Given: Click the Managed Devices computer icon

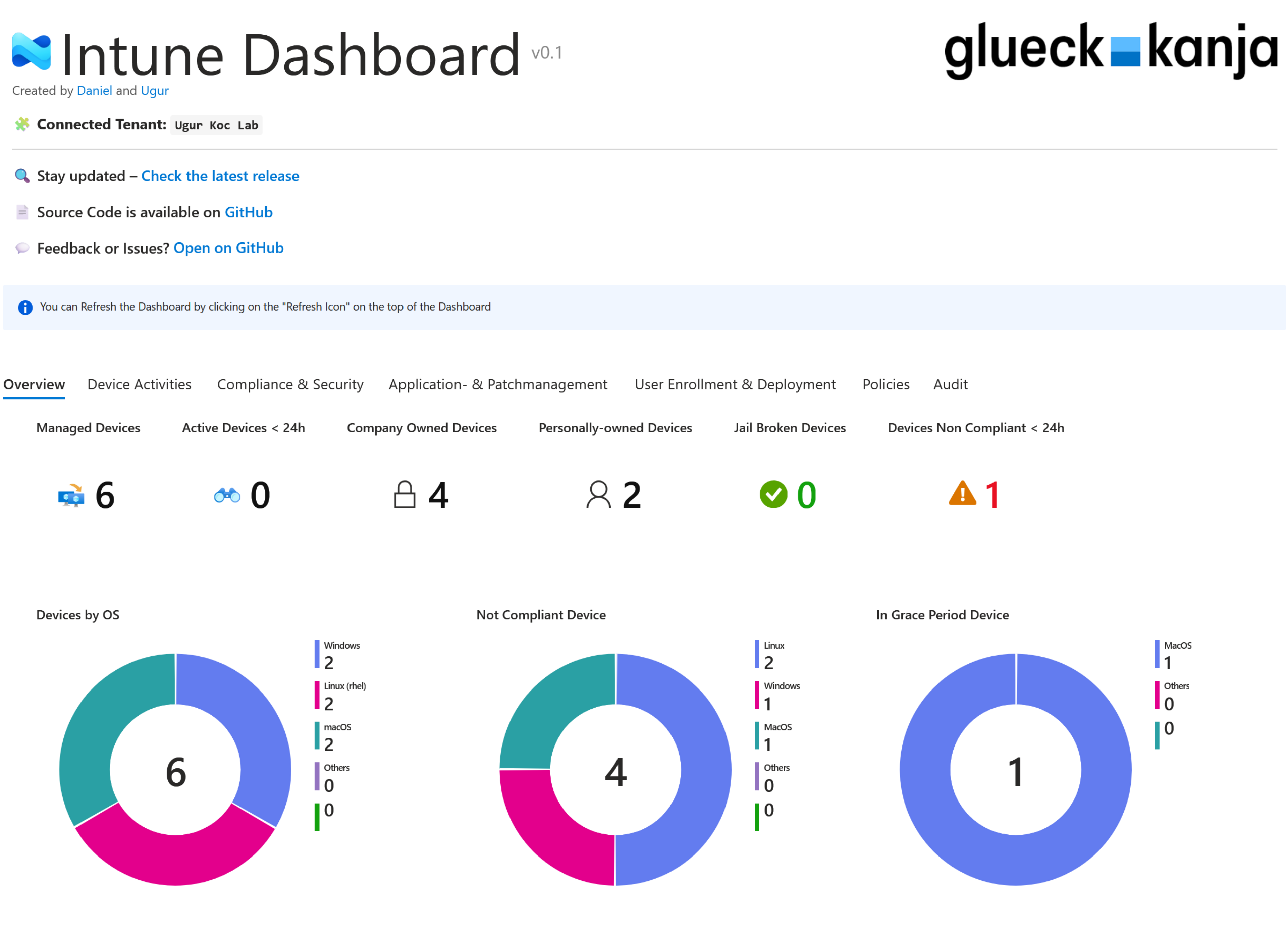Looking at the screenshot, I should tap(71, 495).
